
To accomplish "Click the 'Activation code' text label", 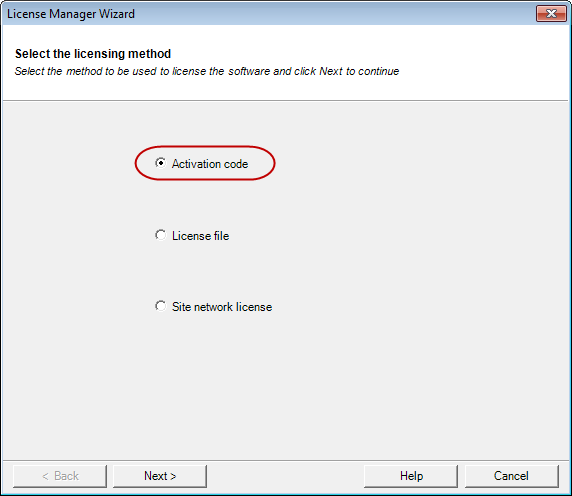I will point(210,164).
